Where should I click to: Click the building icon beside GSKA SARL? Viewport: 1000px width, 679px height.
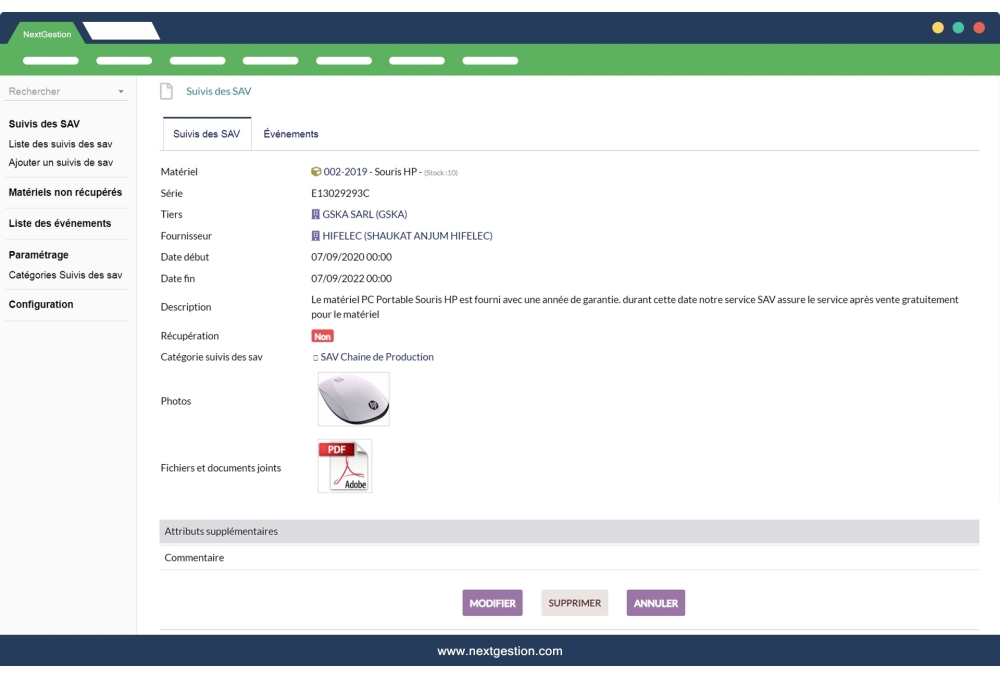pyautogui.click(x=314, y=214)
